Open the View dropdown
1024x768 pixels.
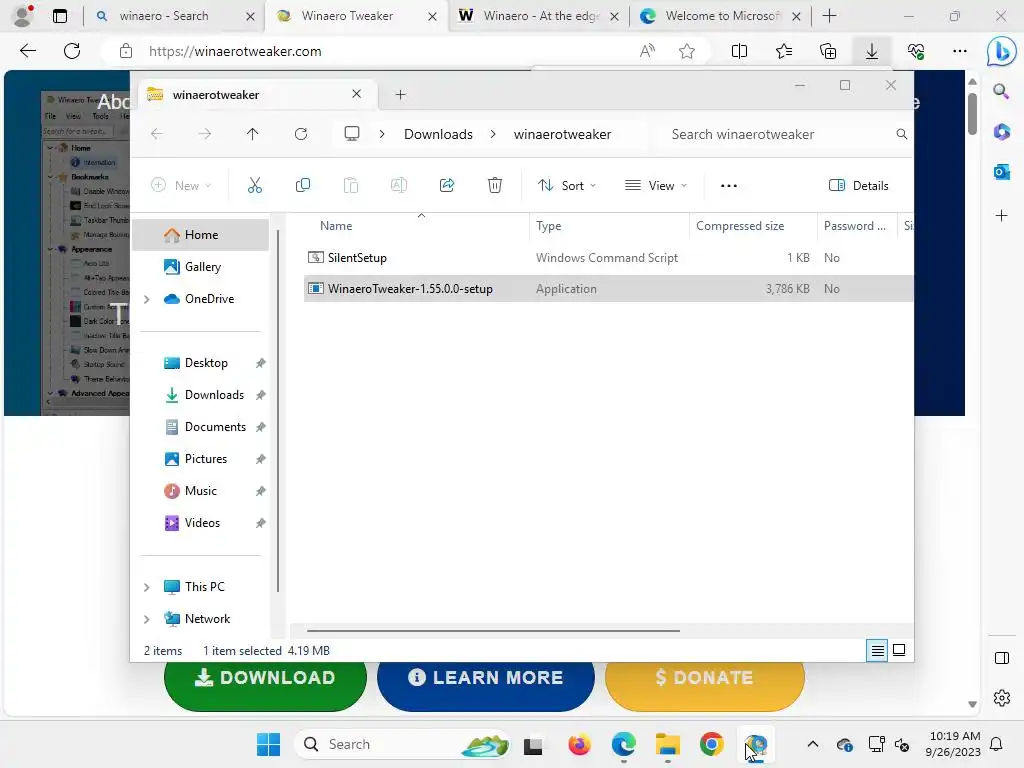click(656, 185)
